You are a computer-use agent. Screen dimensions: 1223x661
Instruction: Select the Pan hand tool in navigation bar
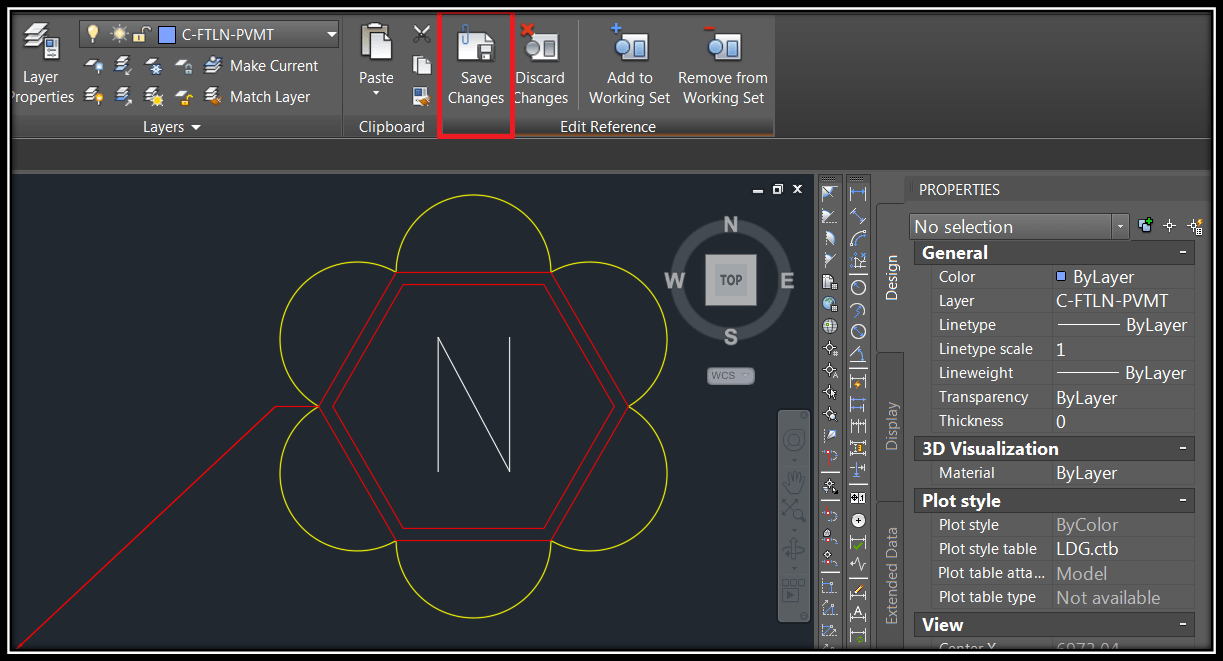click(x=795, y=484)
